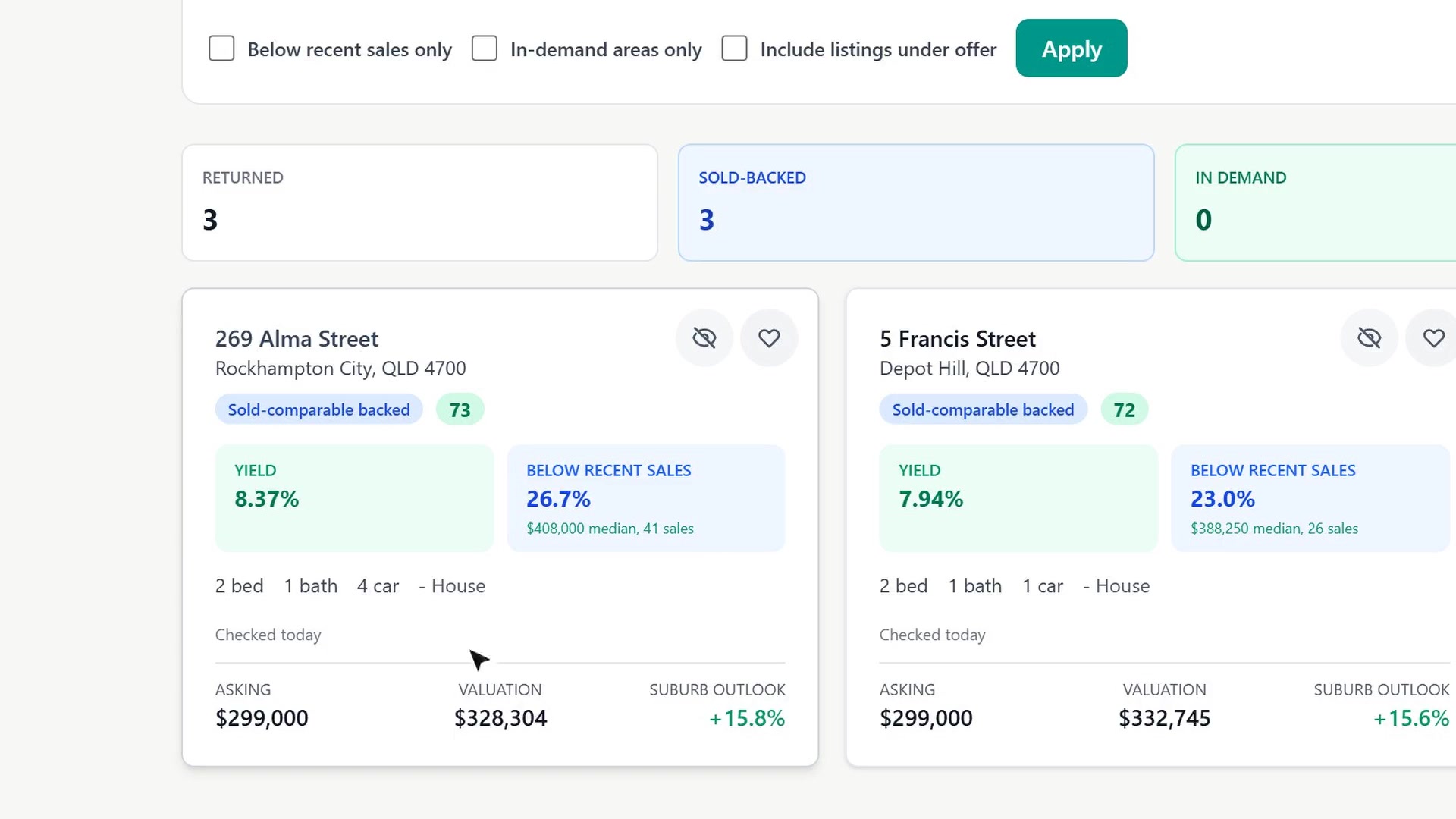1456x819 pixels.
Task: Click Sold-comparable backed badge on Francis Street
Action: (x=983, y=409)
